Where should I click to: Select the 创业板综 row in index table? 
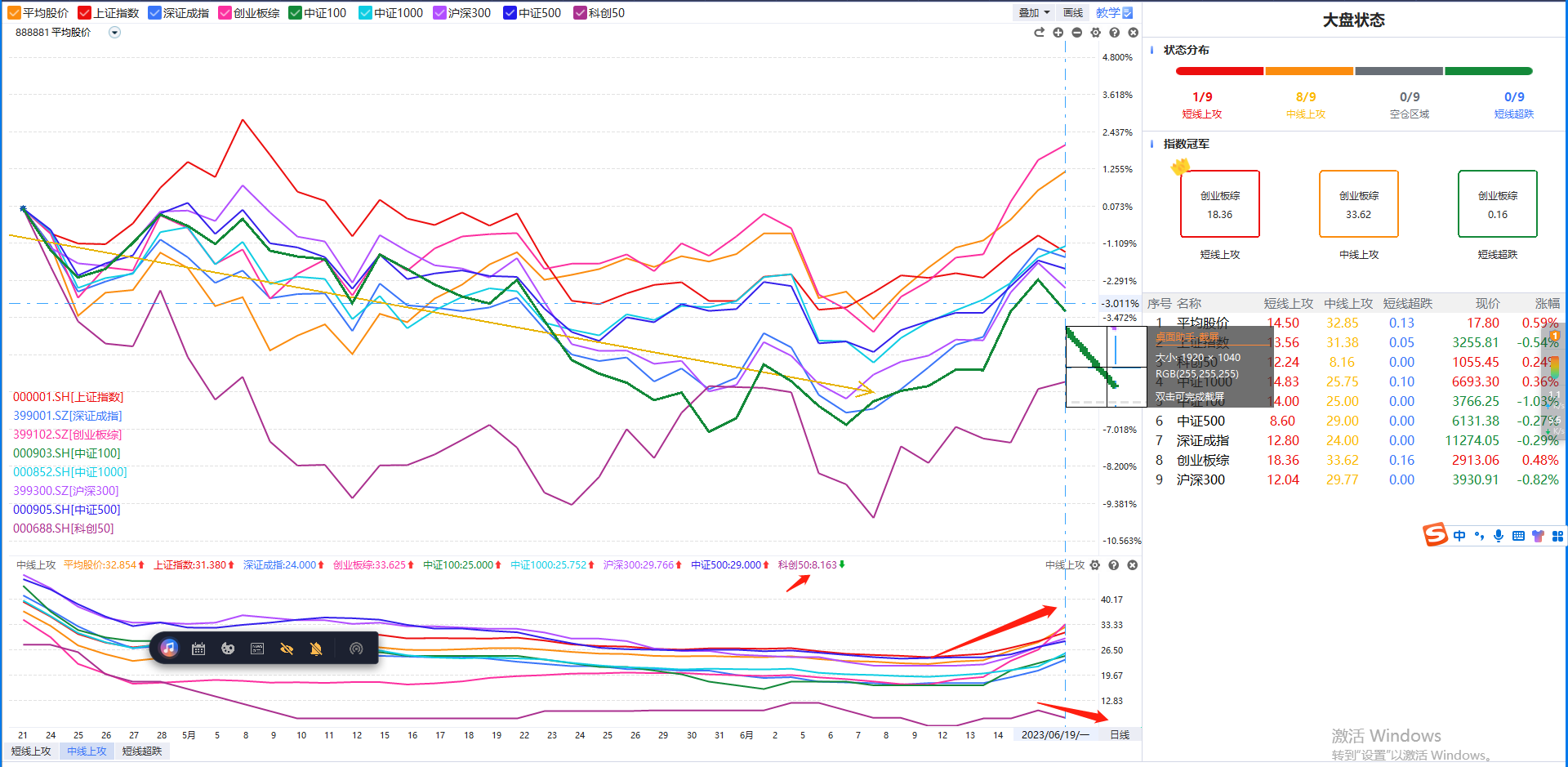pos(1354,461)
